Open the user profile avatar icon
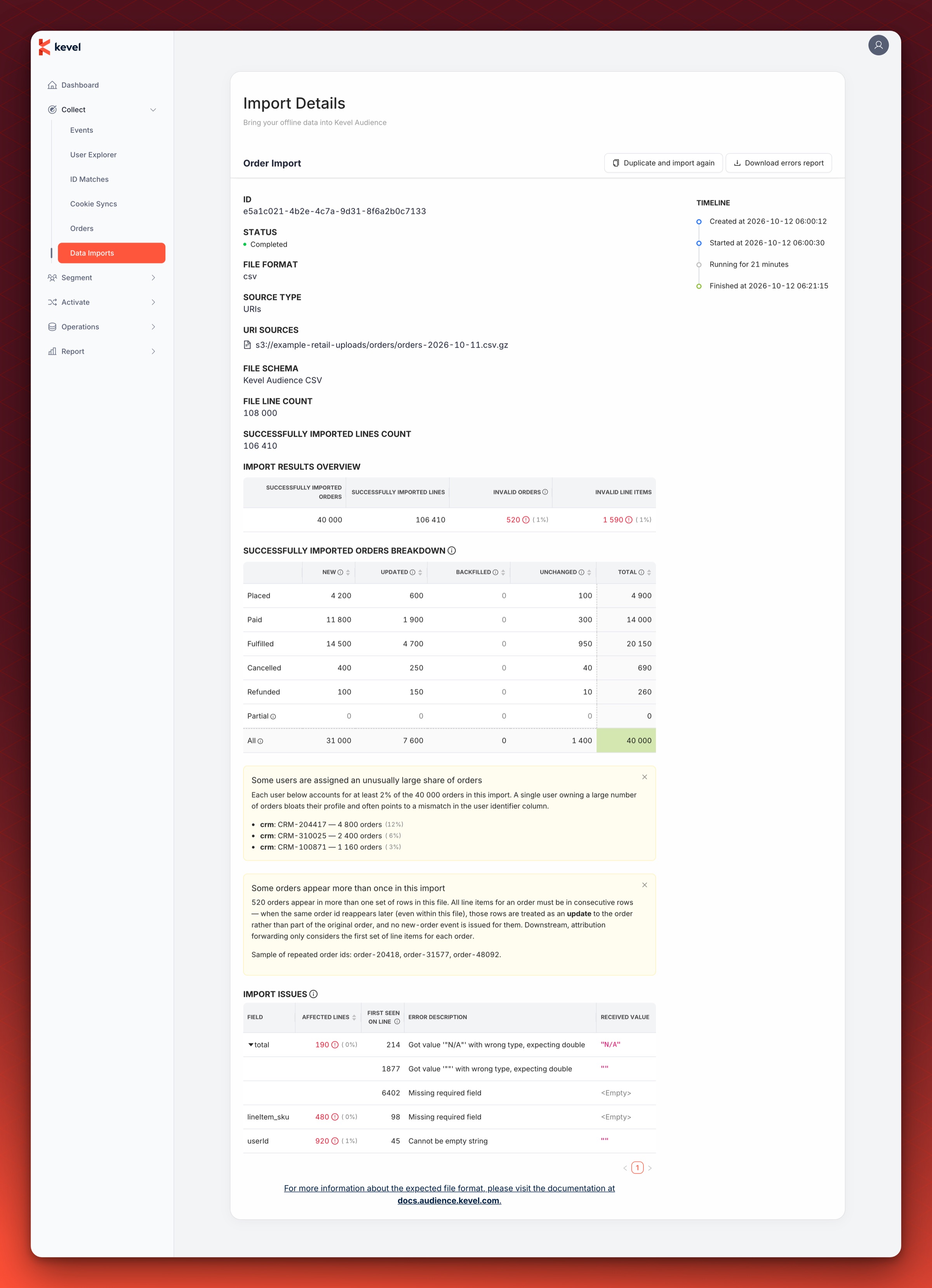Screen dimensions: 932x1288 pos(878,45)
